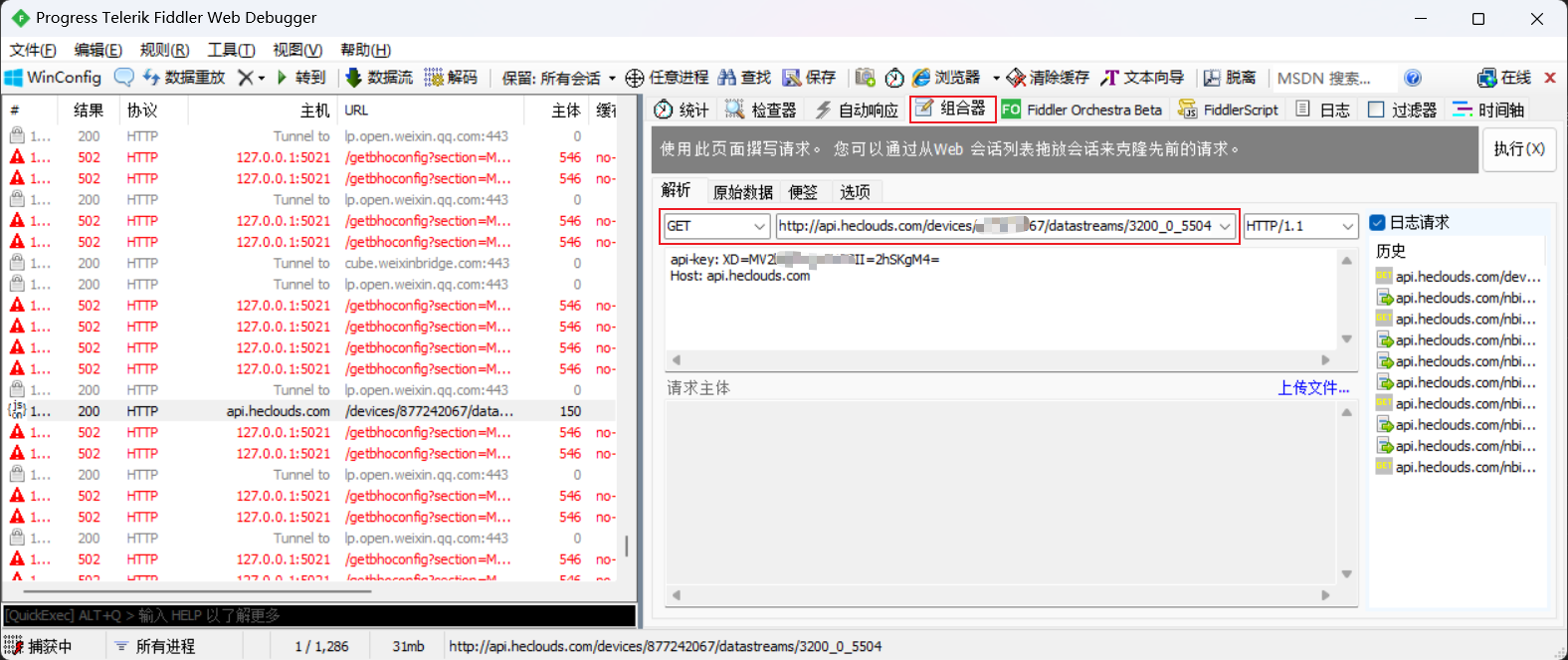Click the blue help question icon

pyautogui.click(x=1413, y=78)
